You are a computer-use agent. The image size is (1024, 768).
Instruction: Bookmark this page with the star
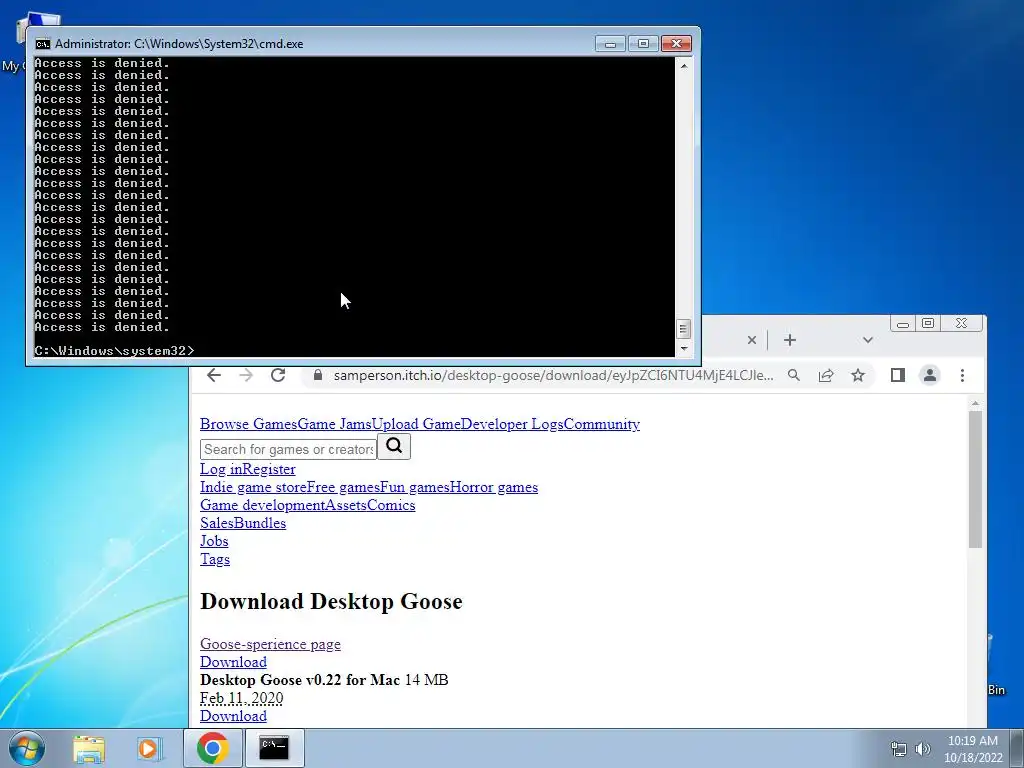(x=857, y=375)
